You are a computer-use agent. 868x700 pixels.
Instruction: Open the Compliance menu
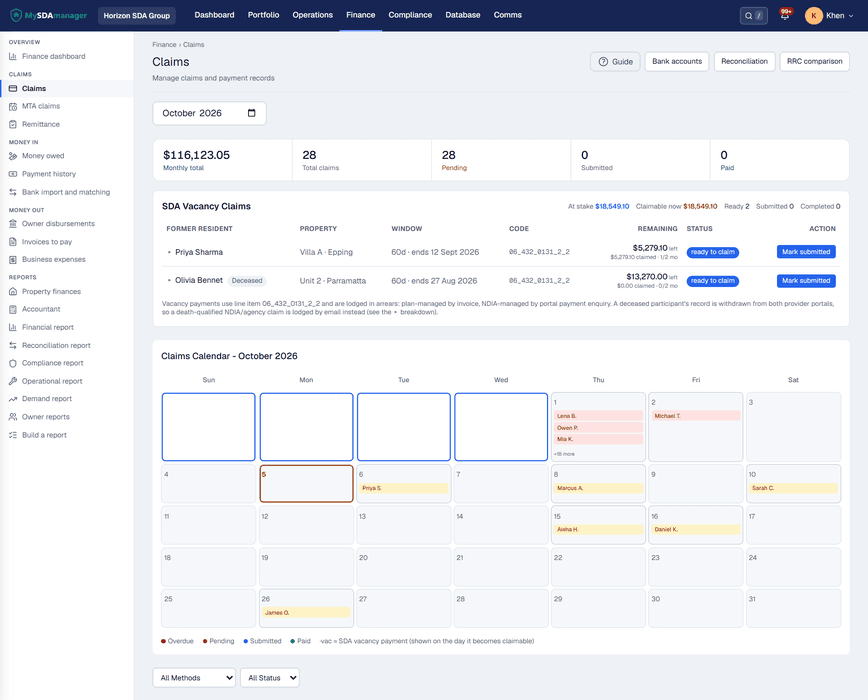point(410,15)
